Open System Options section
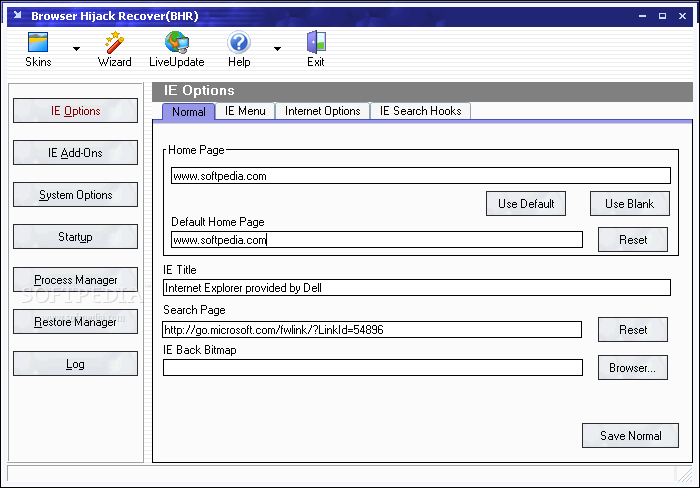This screenshot has height=488, width=700. click(x=75, y=195)
